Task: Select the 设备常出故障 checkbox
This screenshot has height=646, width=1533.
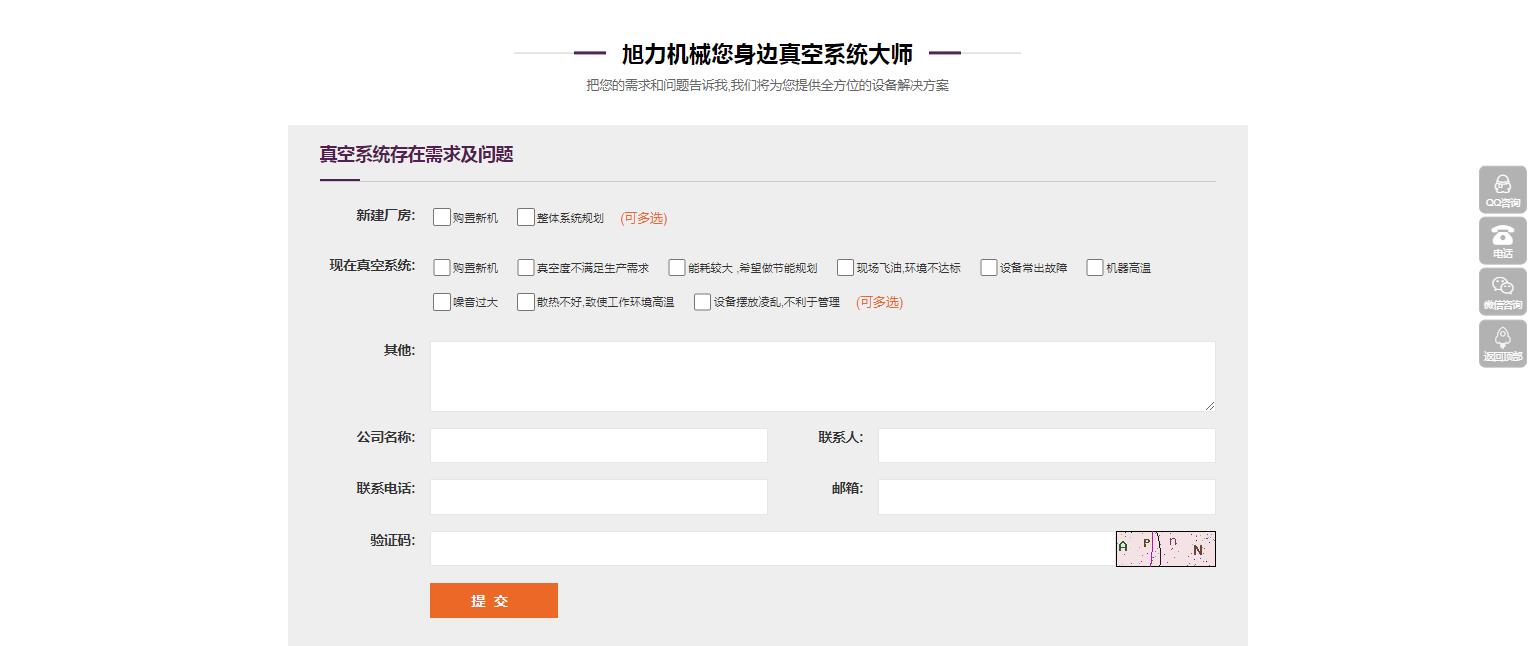Action: pyautogui.click(x=989, y=267)
